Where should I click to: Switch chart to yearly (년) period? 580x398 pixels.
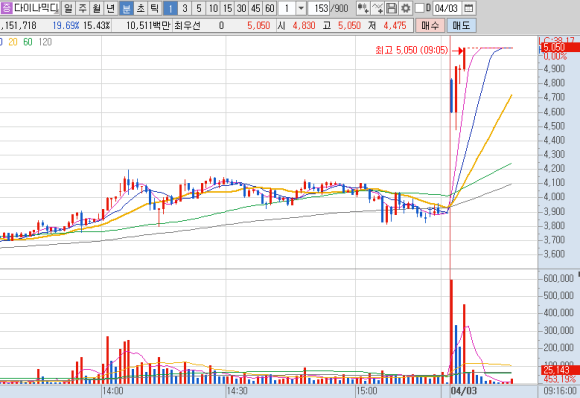coord(111,8)
